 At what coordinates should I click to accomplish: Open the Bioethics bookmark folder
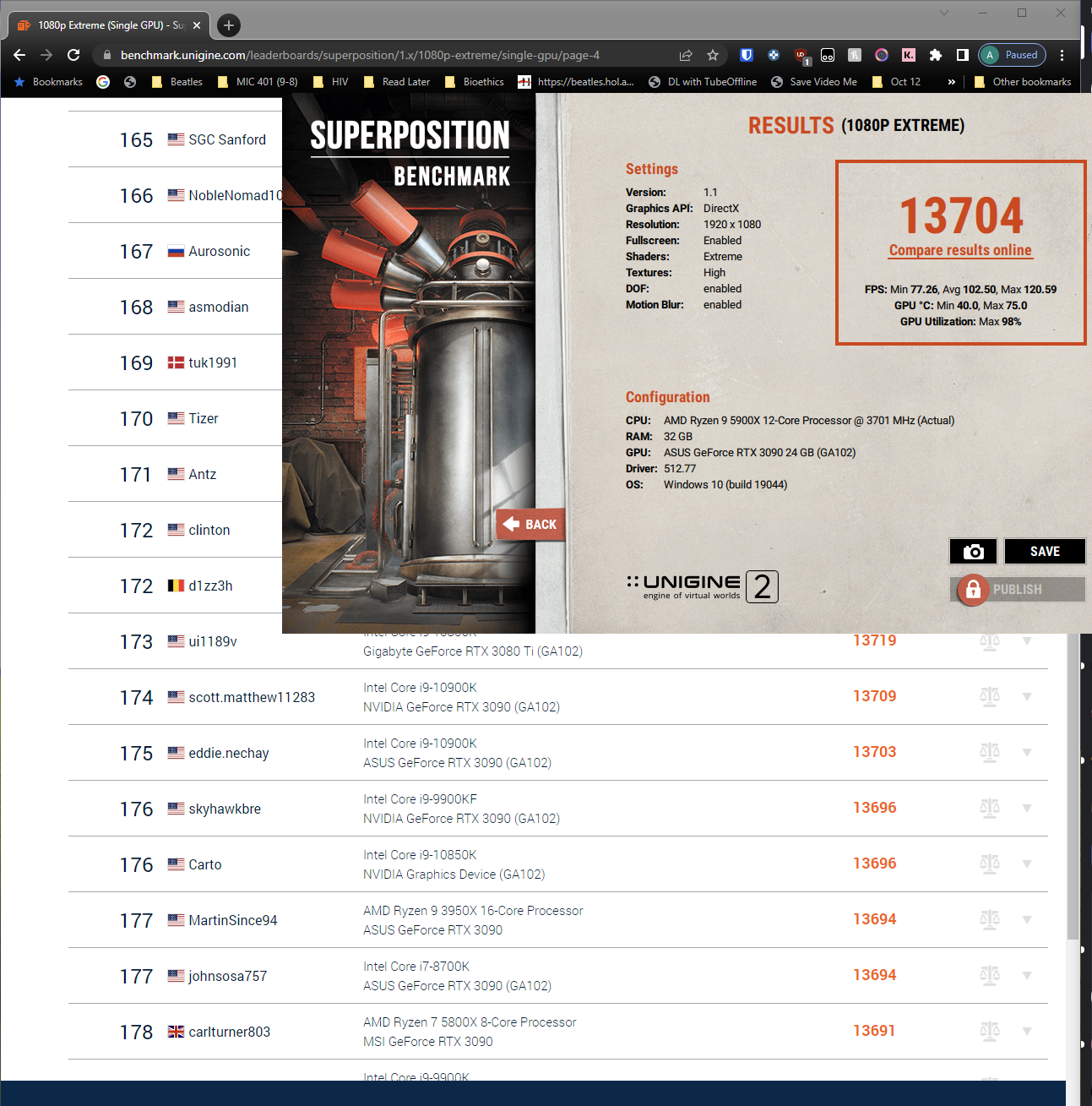[x=474, y=82]
